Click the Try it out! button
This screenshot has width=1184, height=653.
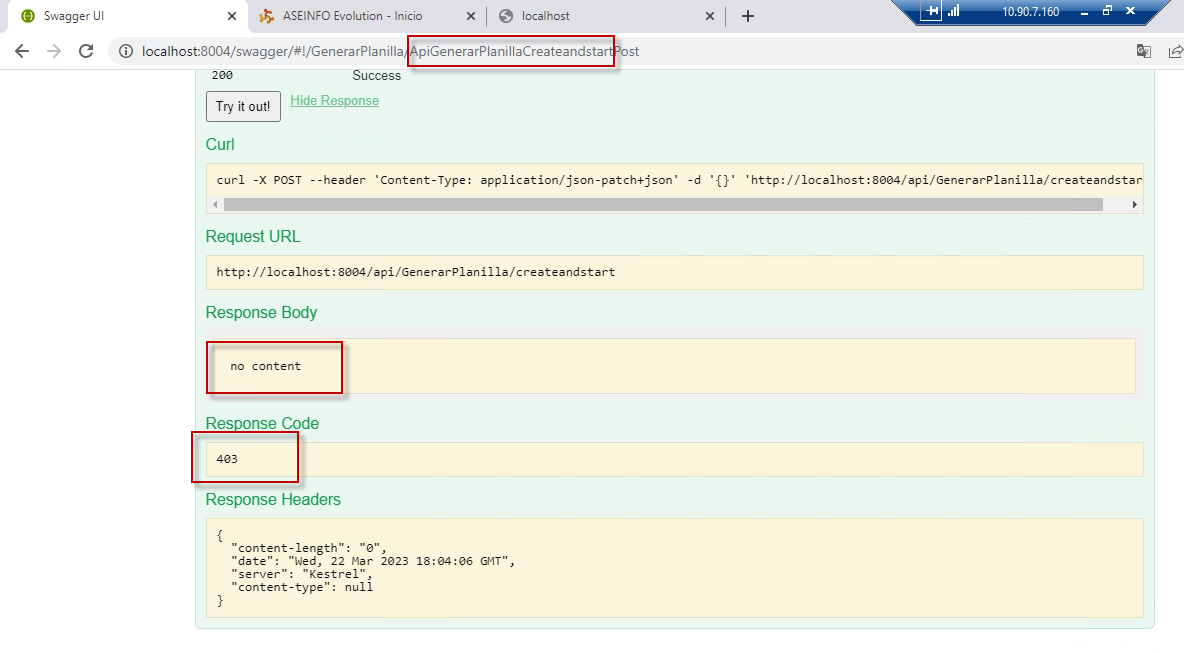pyautogui.click(x=243, y=106)
